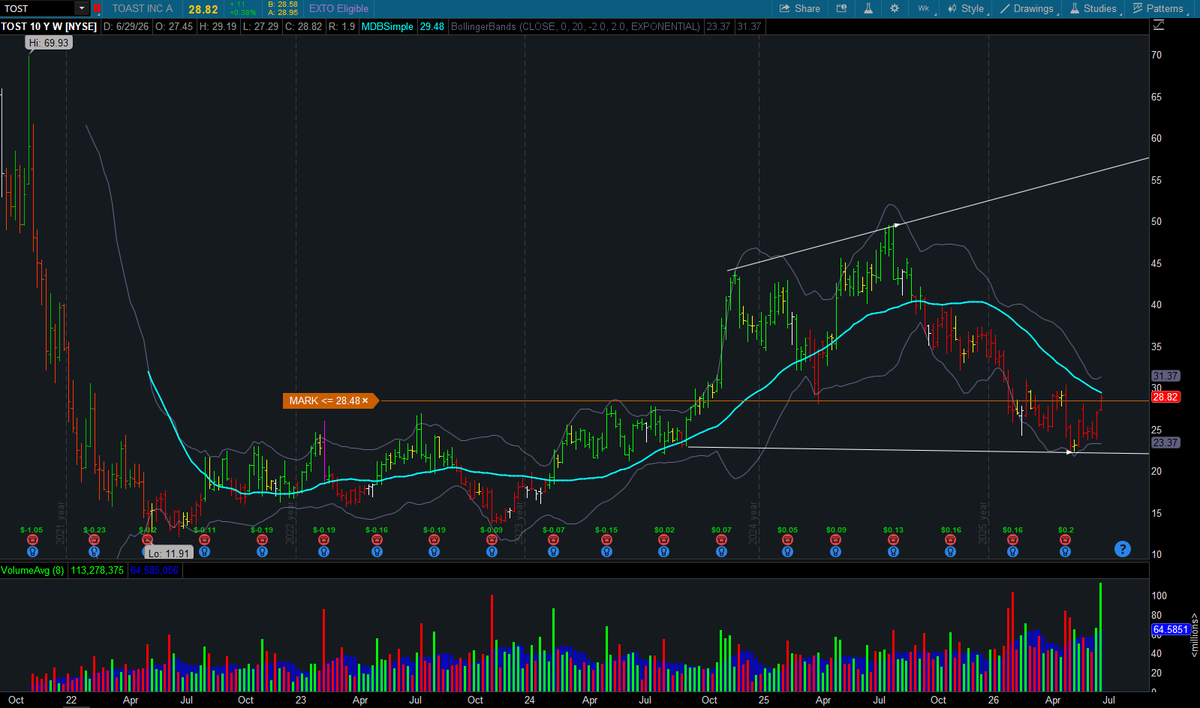Click the 28.82 orange price axis marker
The image size is (1200, 708).
[x=1165, y=397]
